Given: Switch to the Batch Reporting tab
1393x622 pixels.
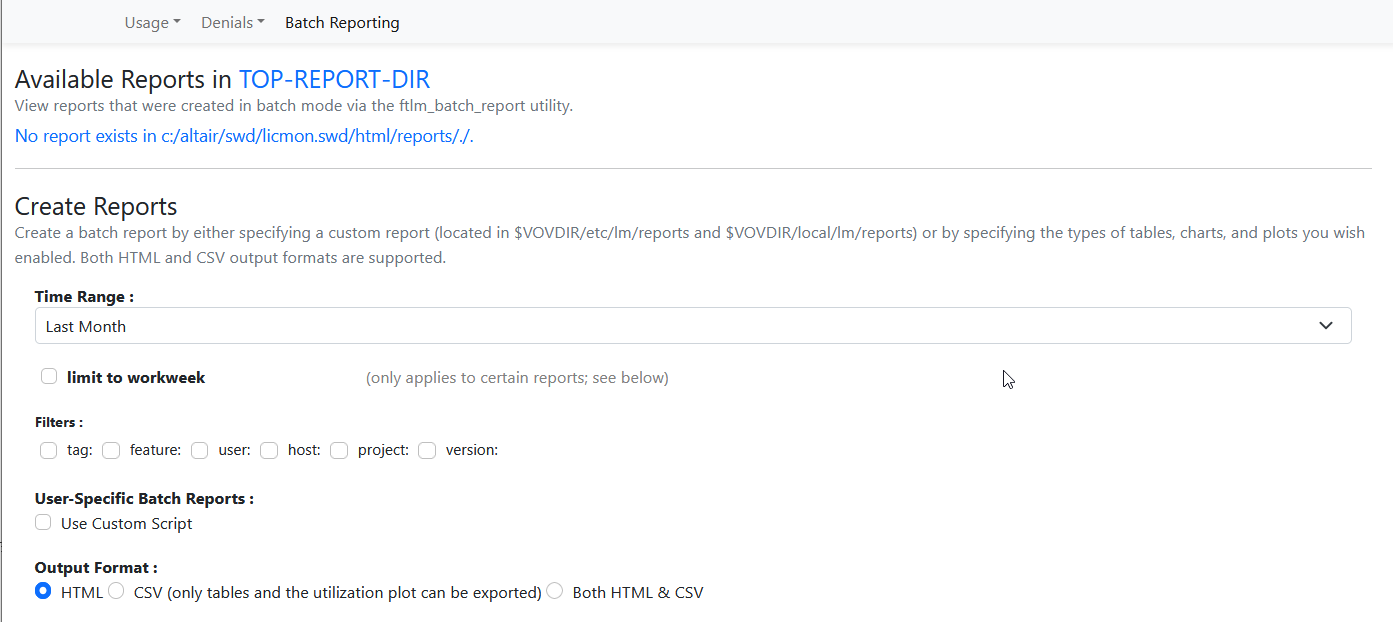Looking at the screenshot, I should tap(342, 22).
